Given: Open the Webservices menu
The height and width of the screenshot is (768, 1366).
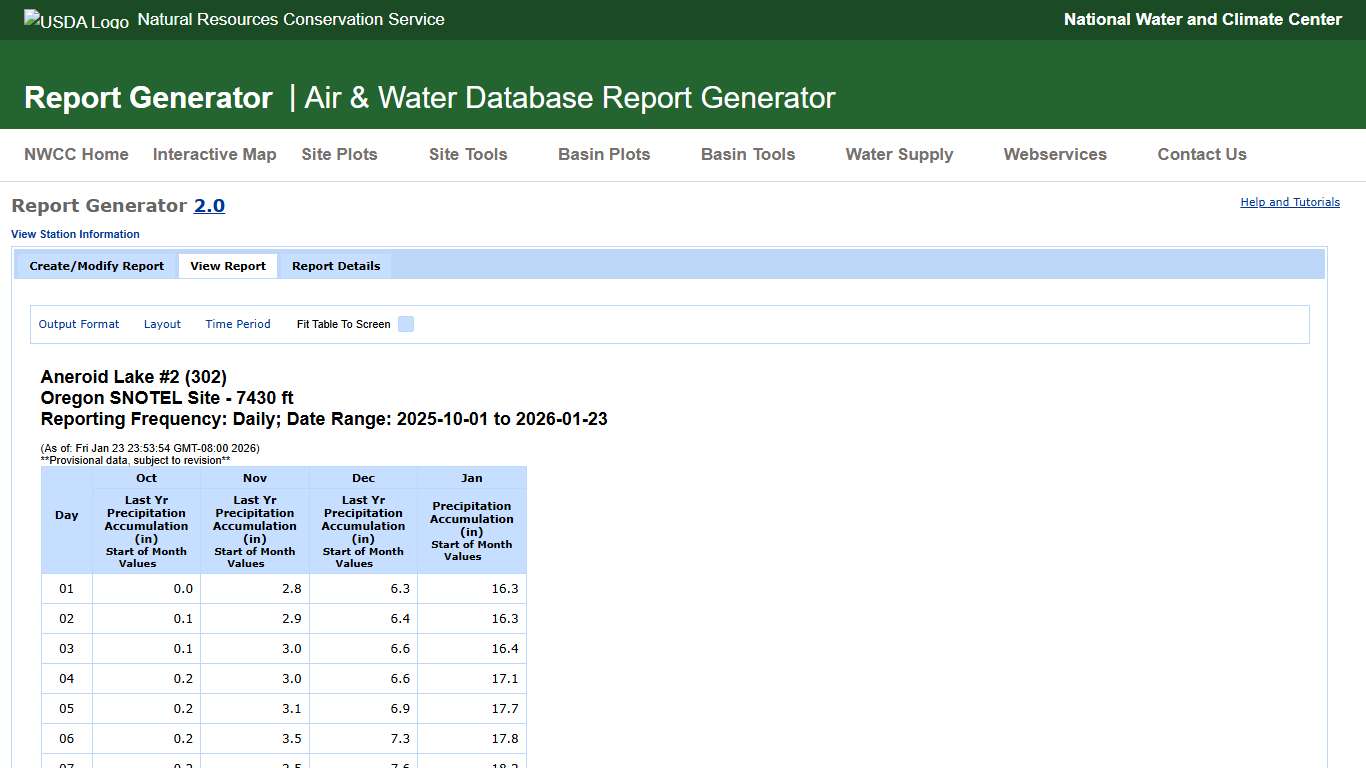Looking at the screenshot, I should pyautogui.click(x=1055, y=154).
